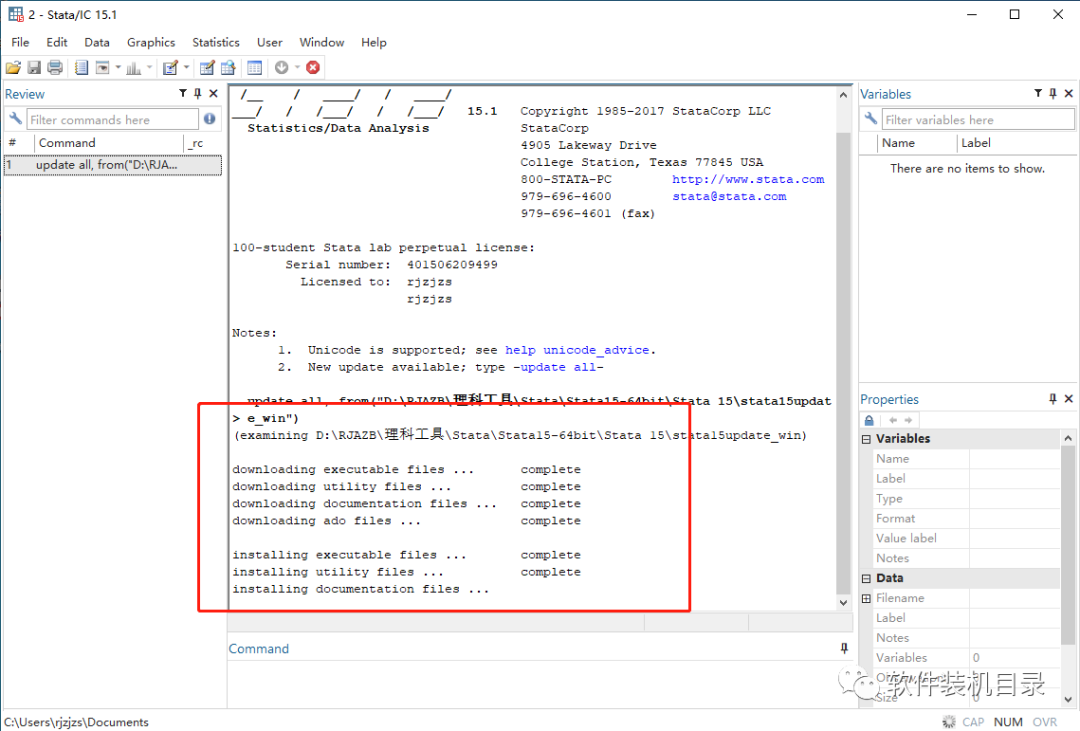Viewport: 1080px width, 731px height.
Task: Open the Viewer toolbar icon
Action: (x=103, y=68)
